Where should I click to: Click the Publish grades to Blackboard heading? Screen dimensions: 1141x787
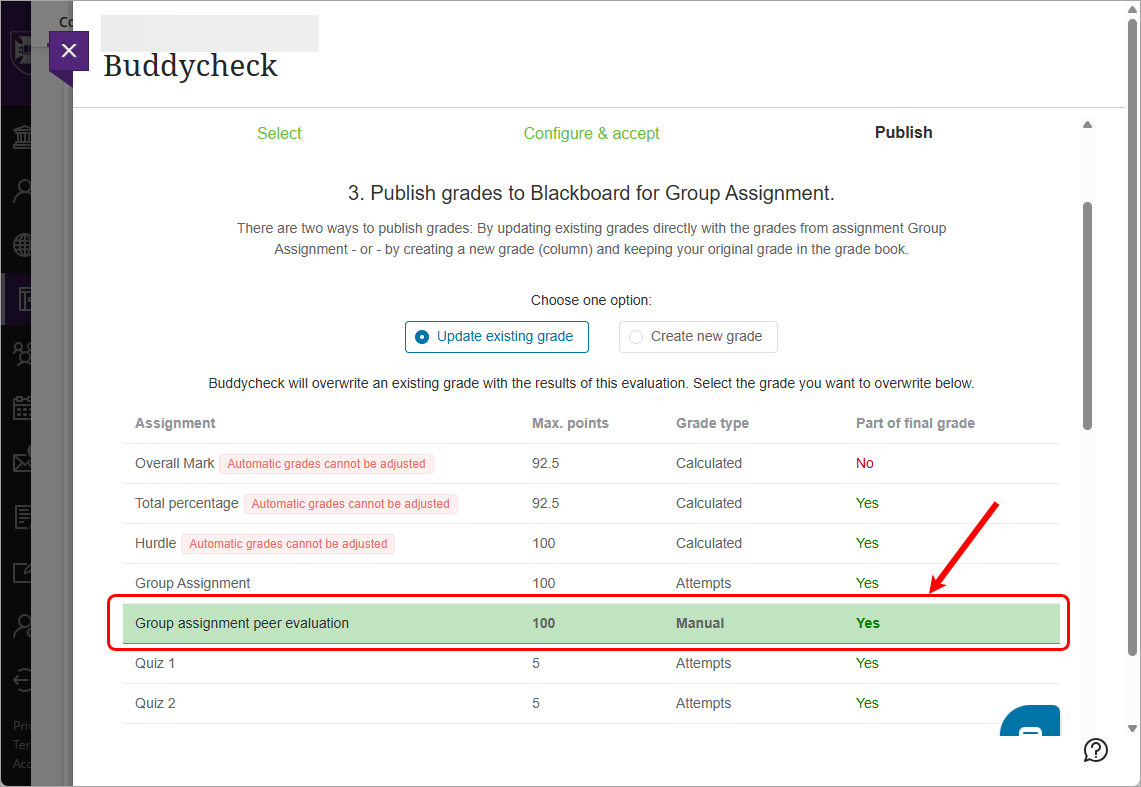(x=591, y=193)
